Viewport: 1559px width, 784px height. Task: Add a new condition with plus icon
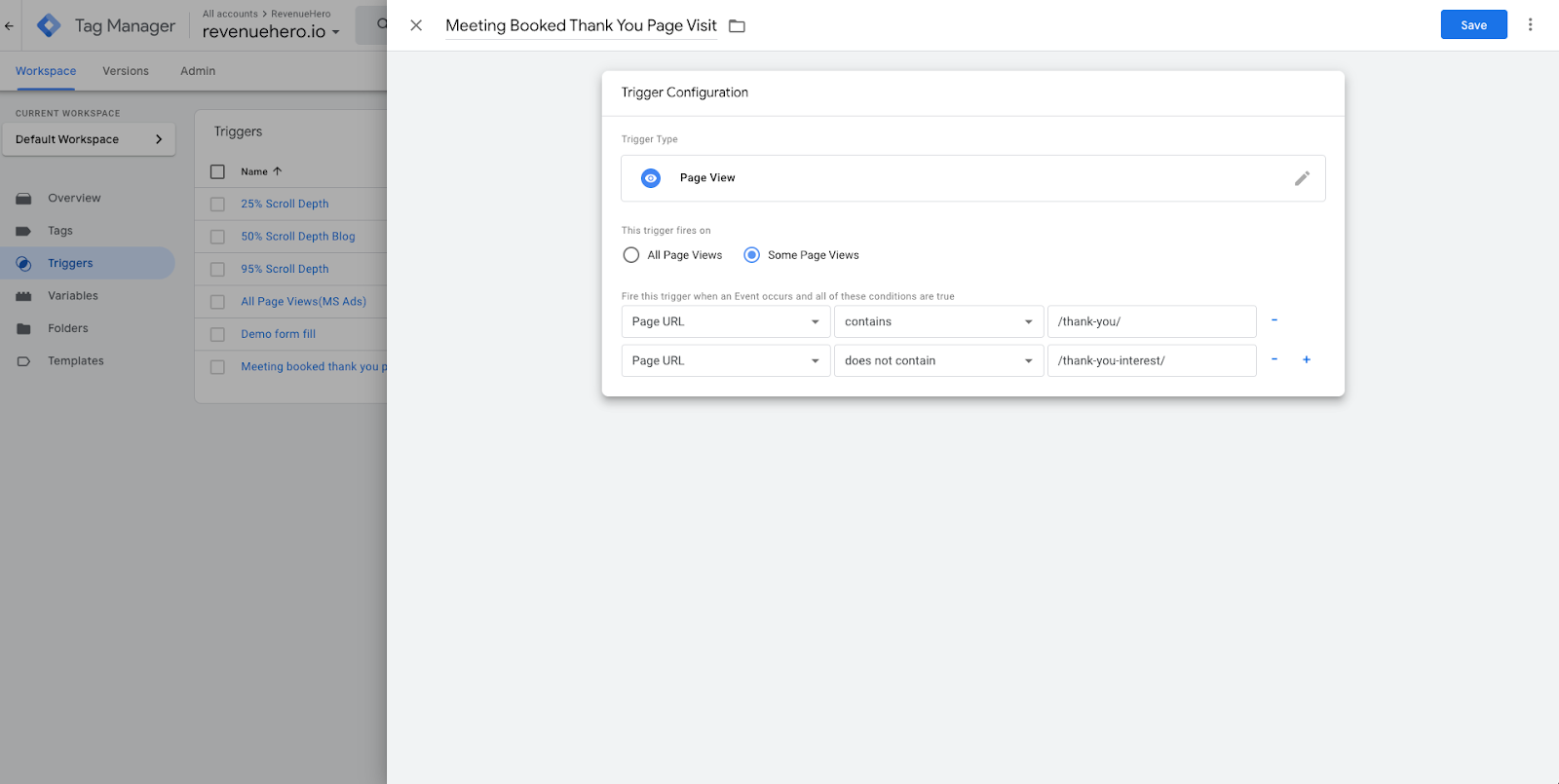pyautogui.click(x=1307, y=359)
